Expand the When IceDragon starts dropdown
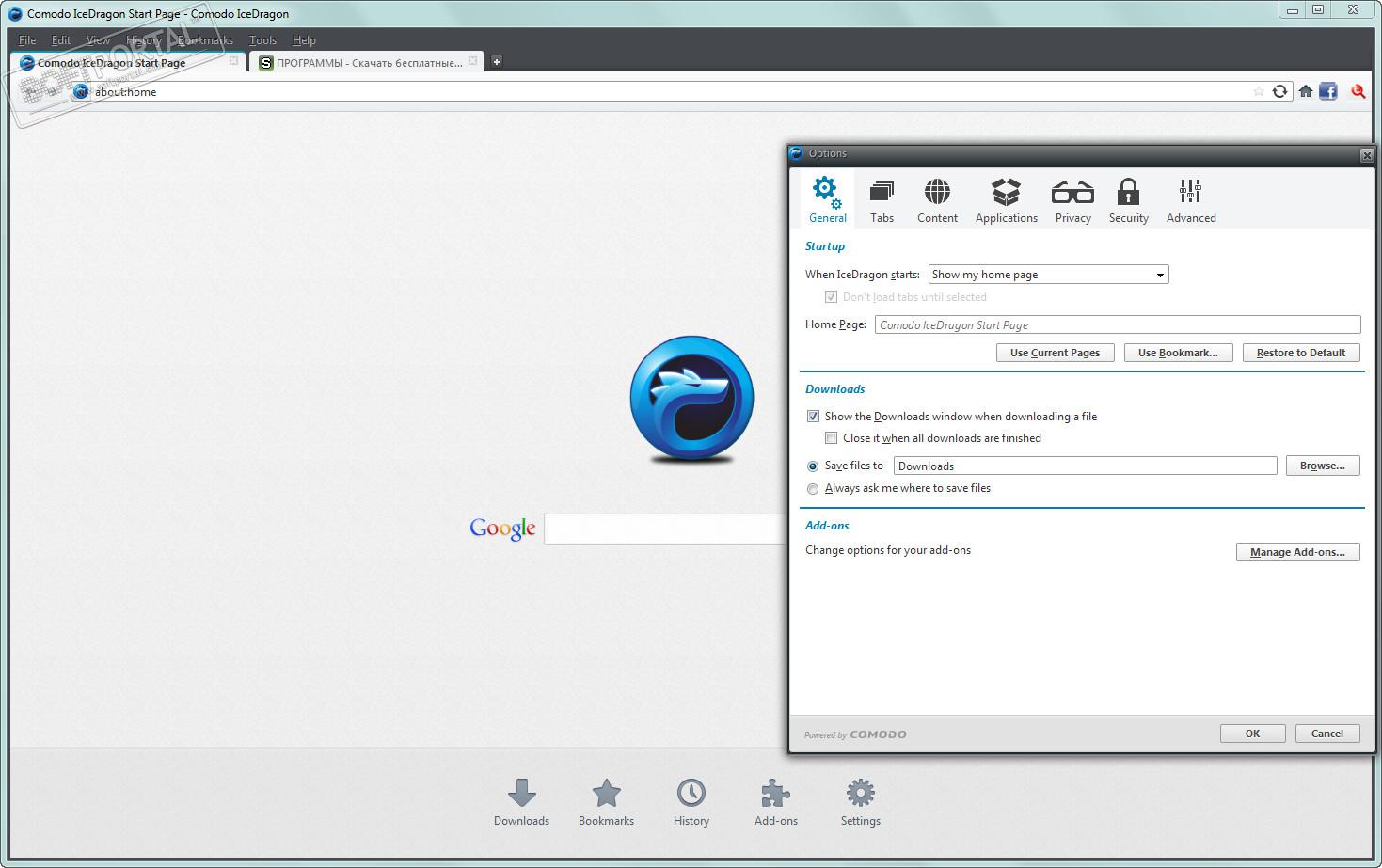This screenshot has width=1382, height=868. point(1048,275)
